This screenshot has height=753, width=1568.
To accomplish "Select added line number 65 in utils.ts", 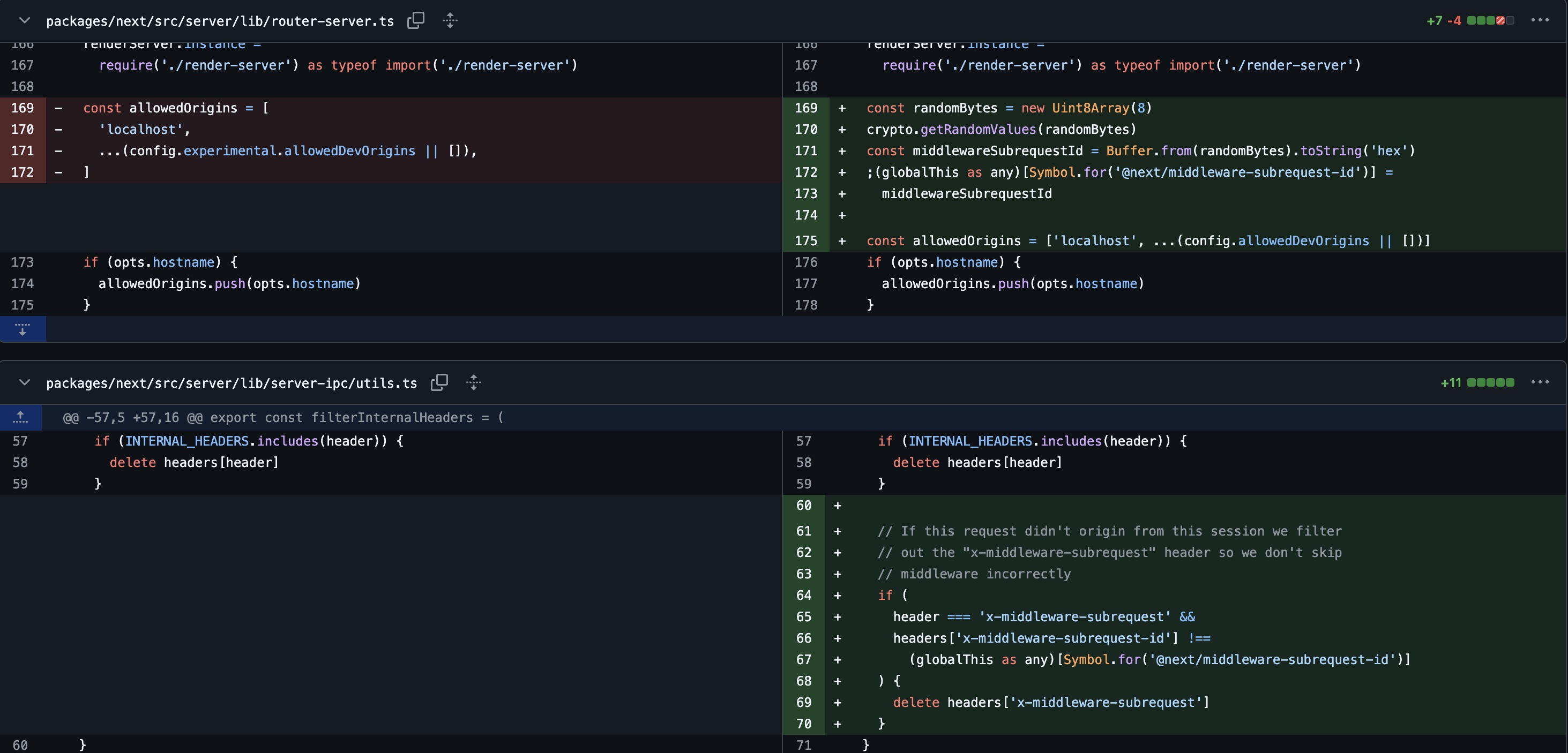I will 803,616.
